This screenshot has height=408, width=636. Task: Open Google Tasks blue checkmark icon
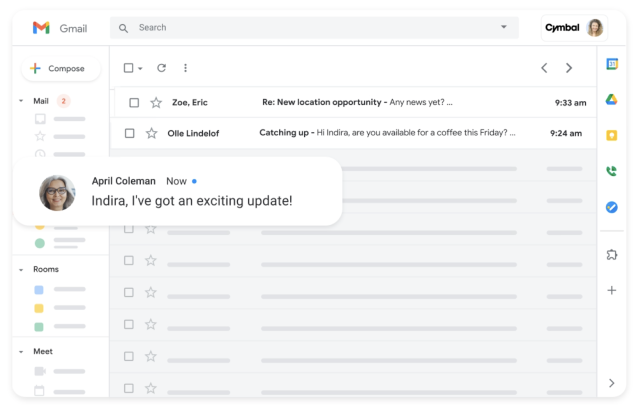pyautogui.click(x=612, y=207)
